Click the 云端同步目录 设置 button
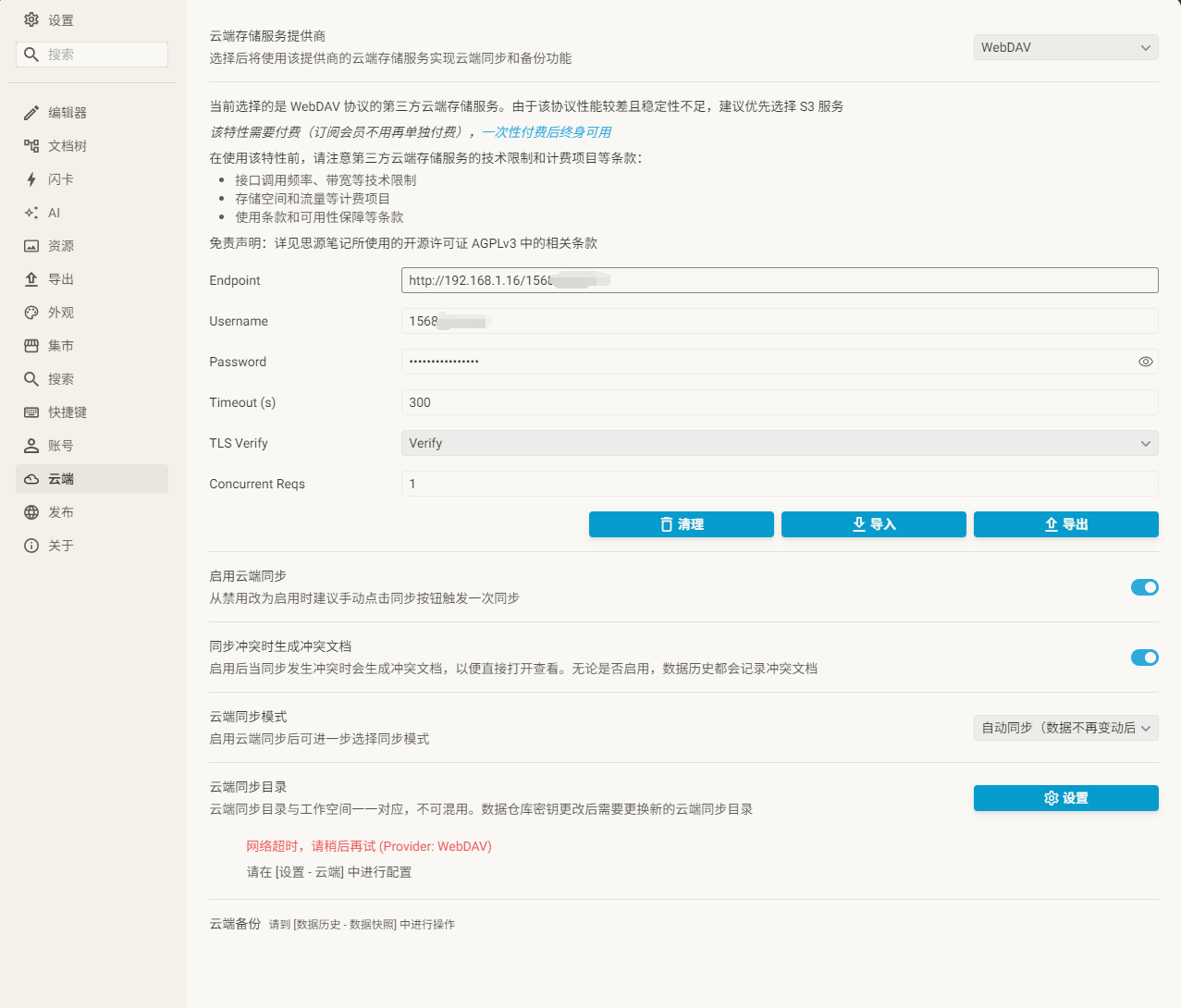 (x=1065, y=798)
